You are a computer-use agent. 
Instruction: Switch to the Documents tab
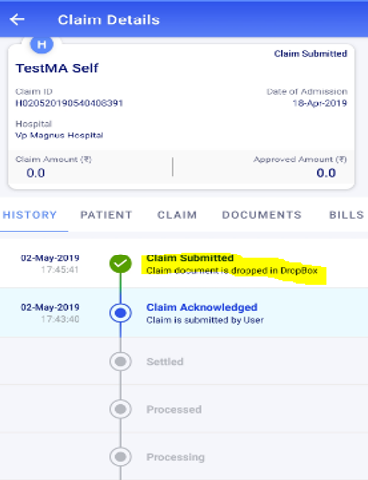click(x=262, y=215)
